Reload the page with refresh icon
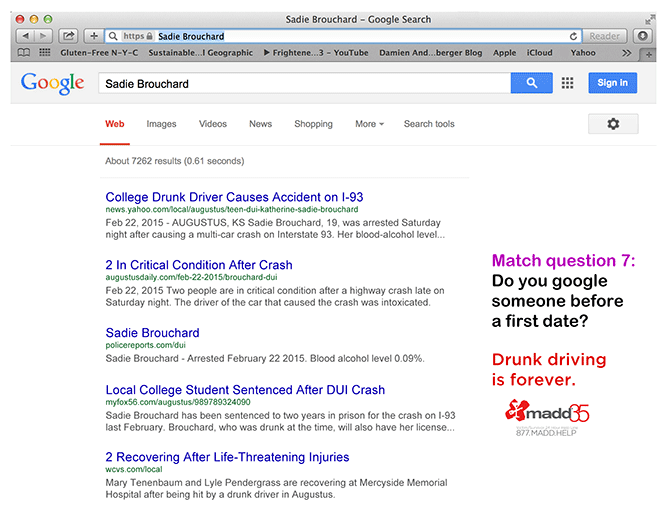This screenshot has height=515, width=668. 573,36
